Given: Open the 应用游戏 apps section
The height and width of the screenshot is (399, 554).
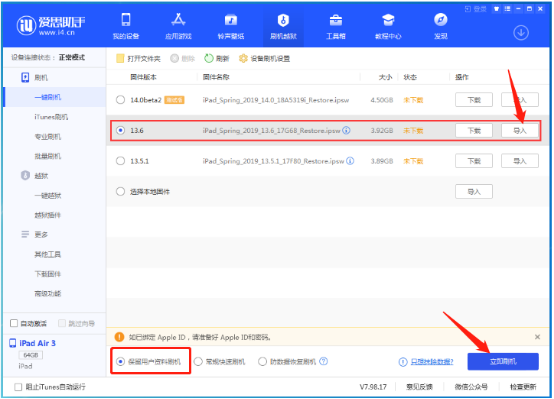Looking at the screenshot, I should coord(178,26).
